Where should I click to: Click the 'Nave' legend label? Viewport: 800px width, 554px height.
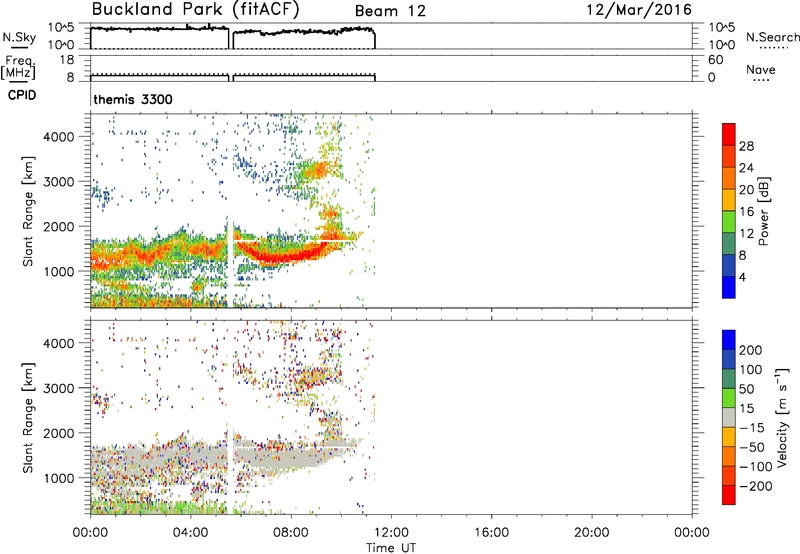click(x=761, y=69)
